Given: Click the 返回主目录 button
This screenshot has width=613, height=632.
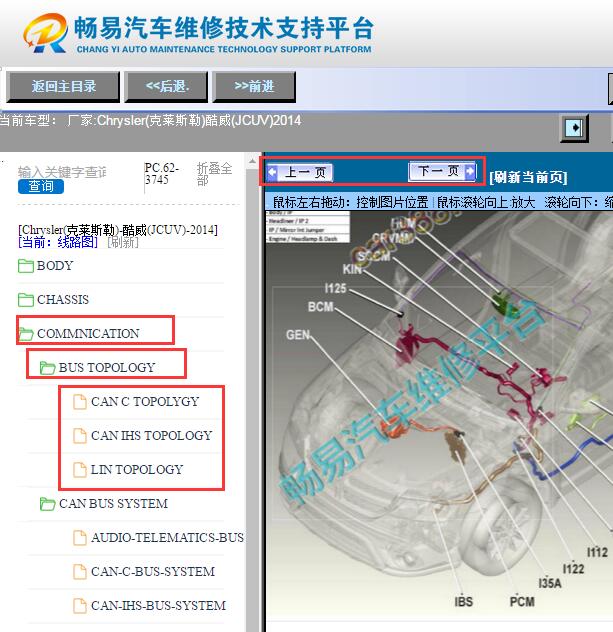Looking at the screenshot, I should pyautogui.click(x=63, y=87).
